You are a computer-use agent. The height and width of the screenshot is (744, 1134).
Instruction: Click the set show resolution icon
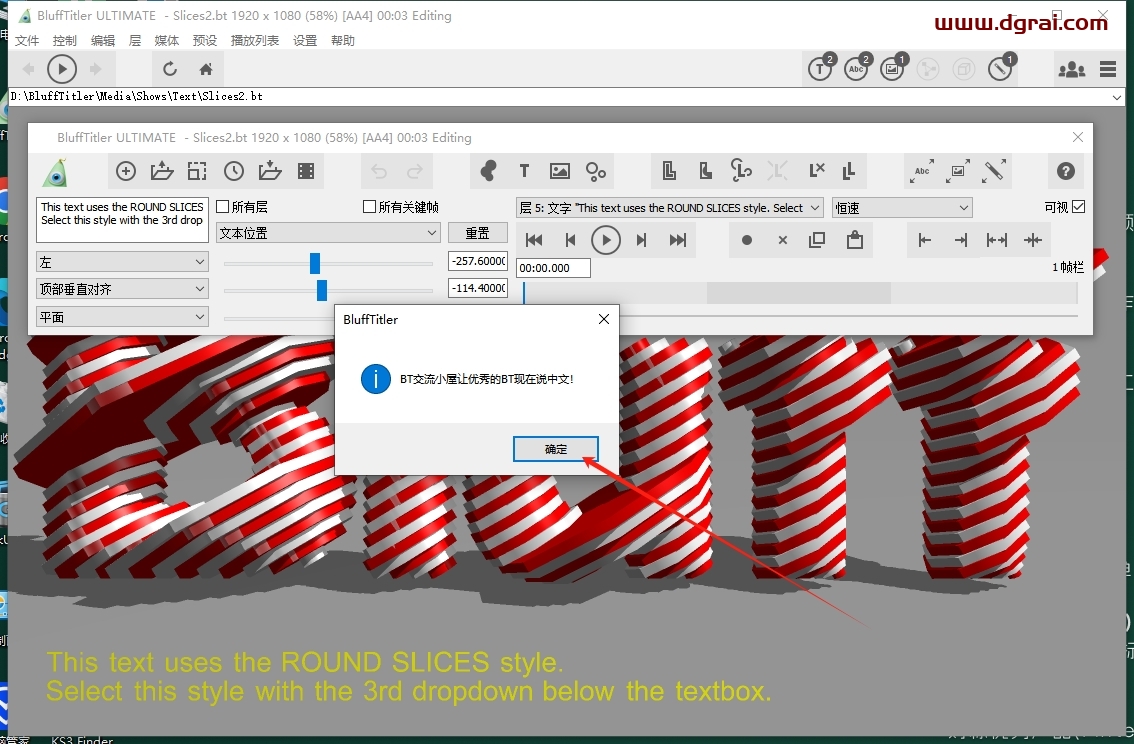(197, 171)
